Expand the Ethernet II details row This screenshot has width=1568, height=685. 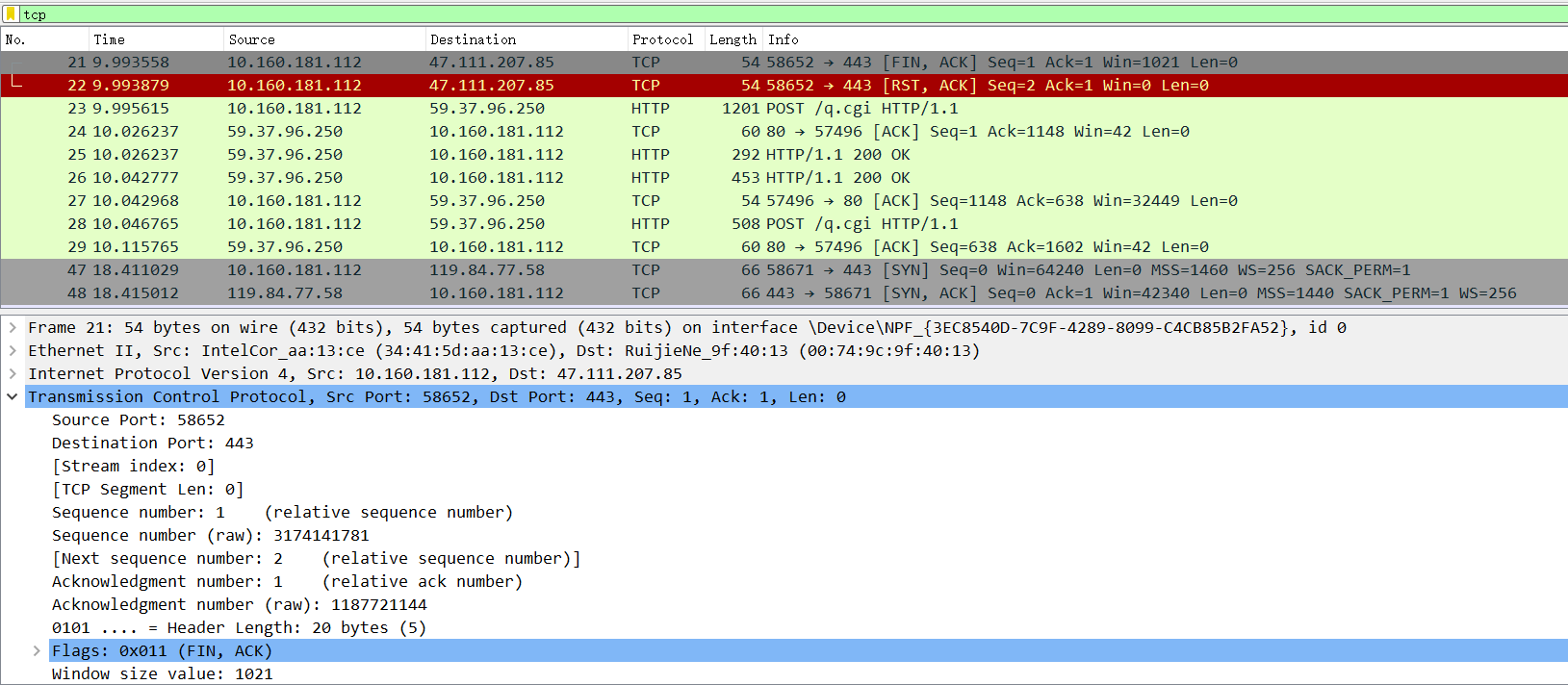13,350
